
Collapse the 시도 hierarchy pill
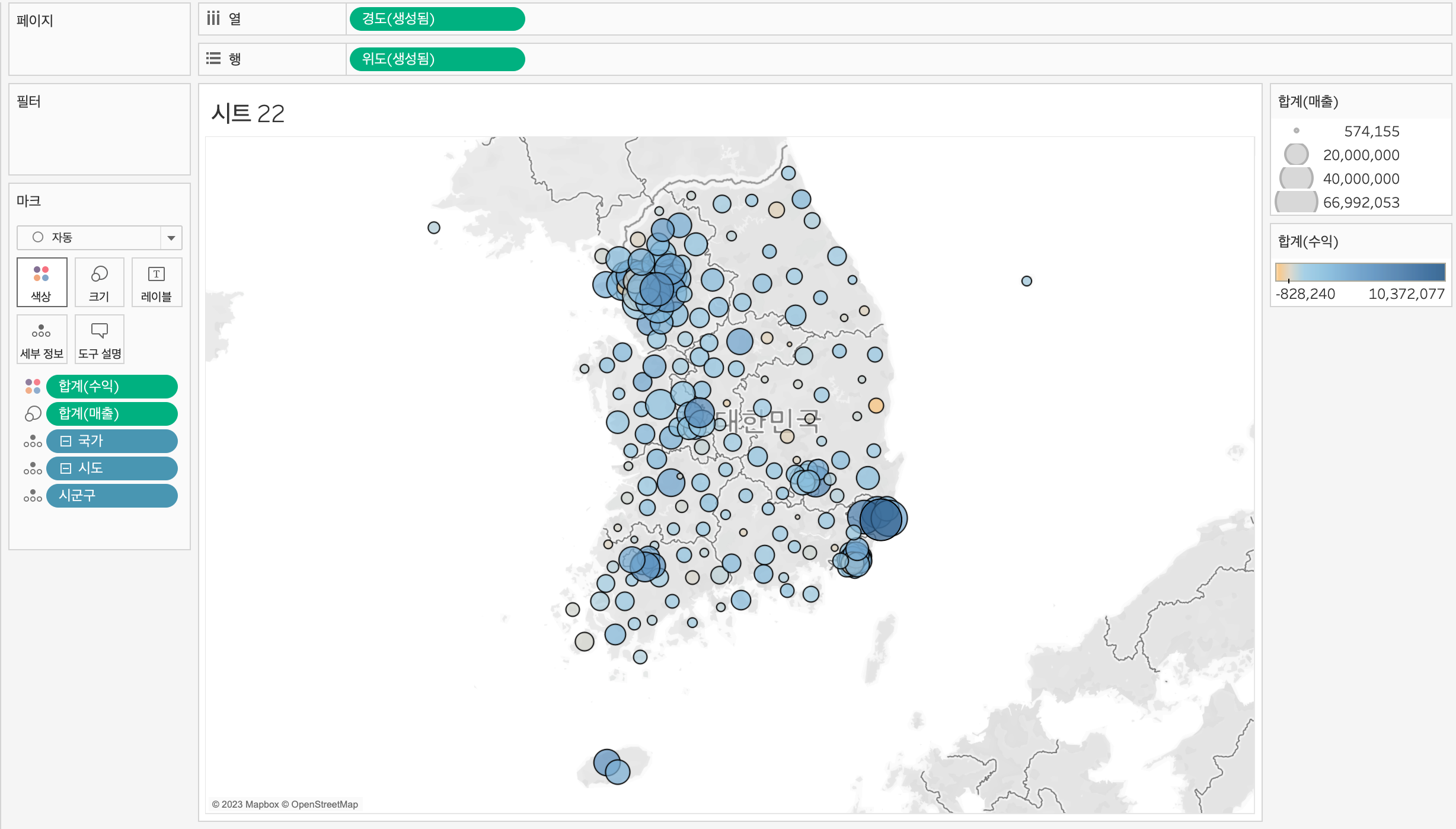(66, 468)
